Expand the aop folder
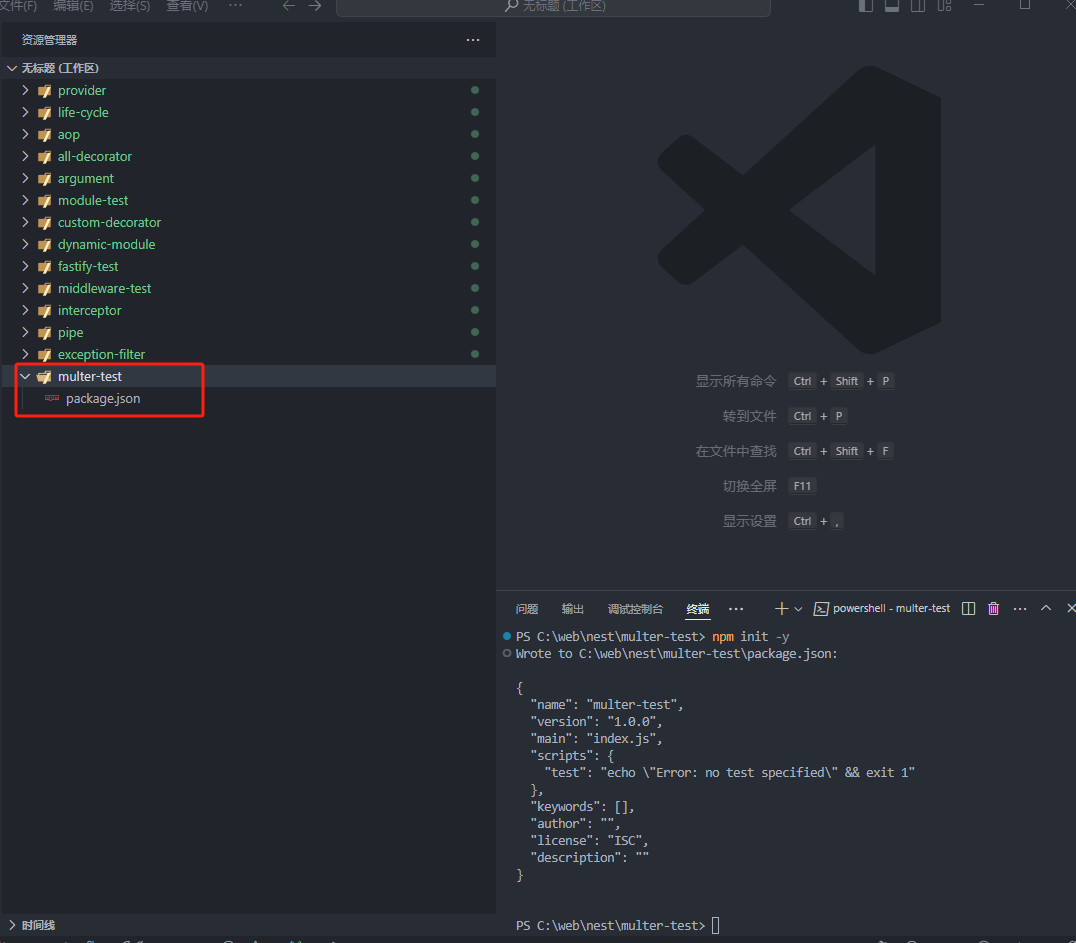The width and height of the screenshot is (1076, 943). [x=25, y=134]
